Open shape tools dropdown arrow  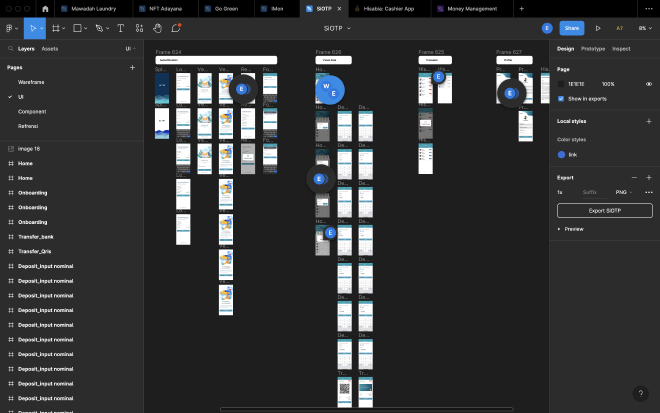point(85,29)
